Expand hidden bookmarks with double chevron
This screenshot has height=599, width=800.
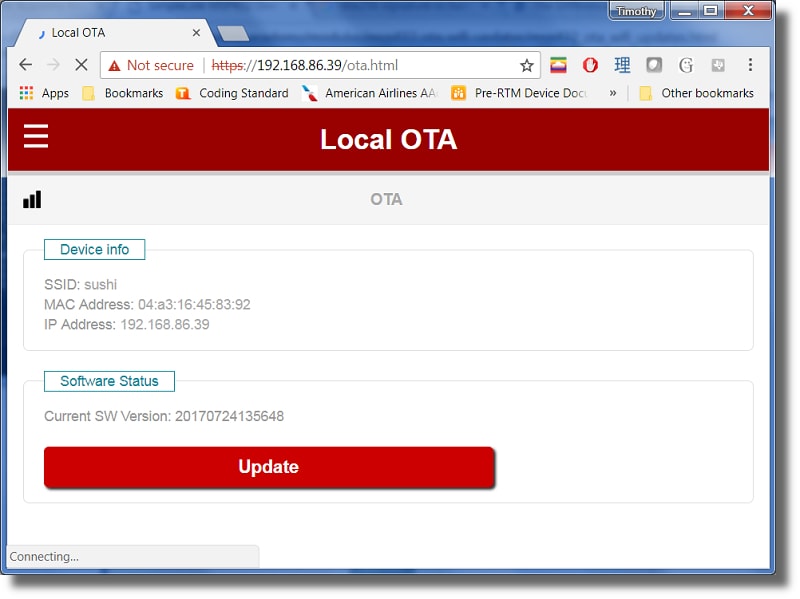[613, 93]
